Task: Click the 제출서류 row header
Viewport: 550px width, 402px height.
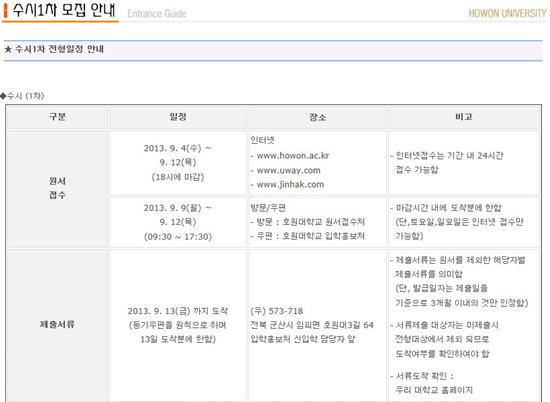Action: pos(57,324)
